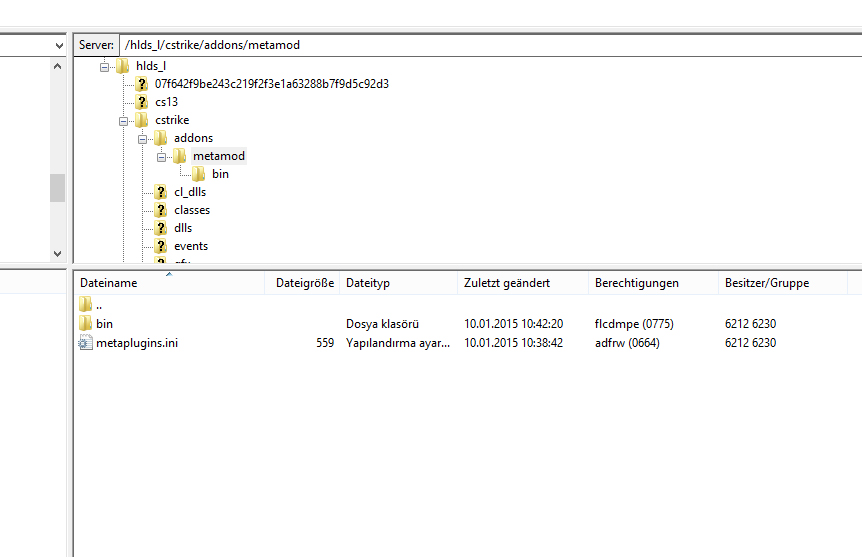Click the left panel scrollbar down arrow
Screen dimensions: 862x557
click(57, 254)
